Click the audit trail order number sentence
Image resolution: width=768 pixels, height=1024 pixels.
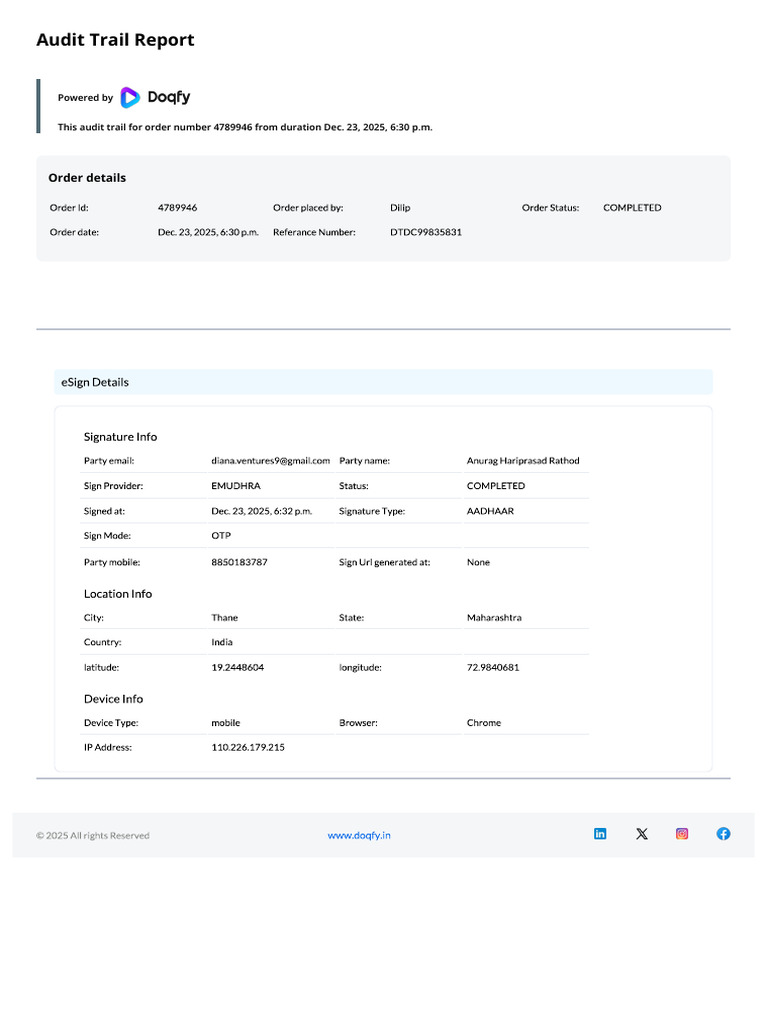pos(245,127)
